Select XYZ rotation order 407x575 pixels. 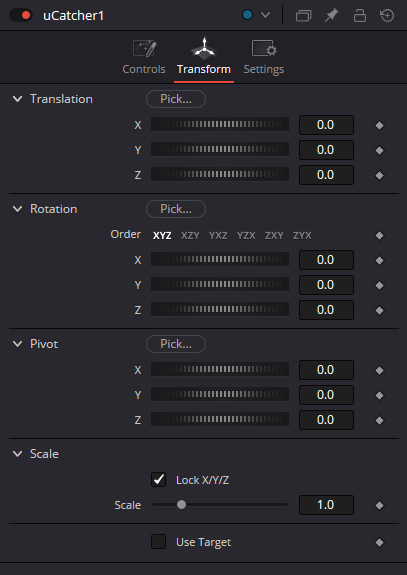162,235
